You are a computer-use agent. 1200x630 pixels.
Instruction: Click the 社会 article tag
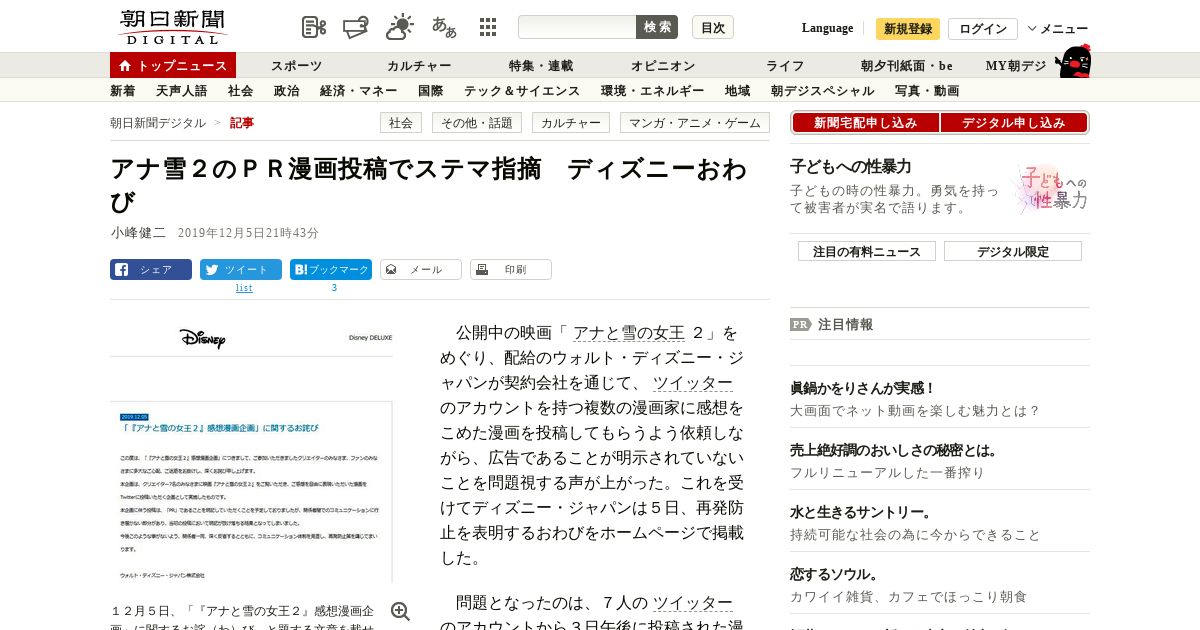coord(401,123)
